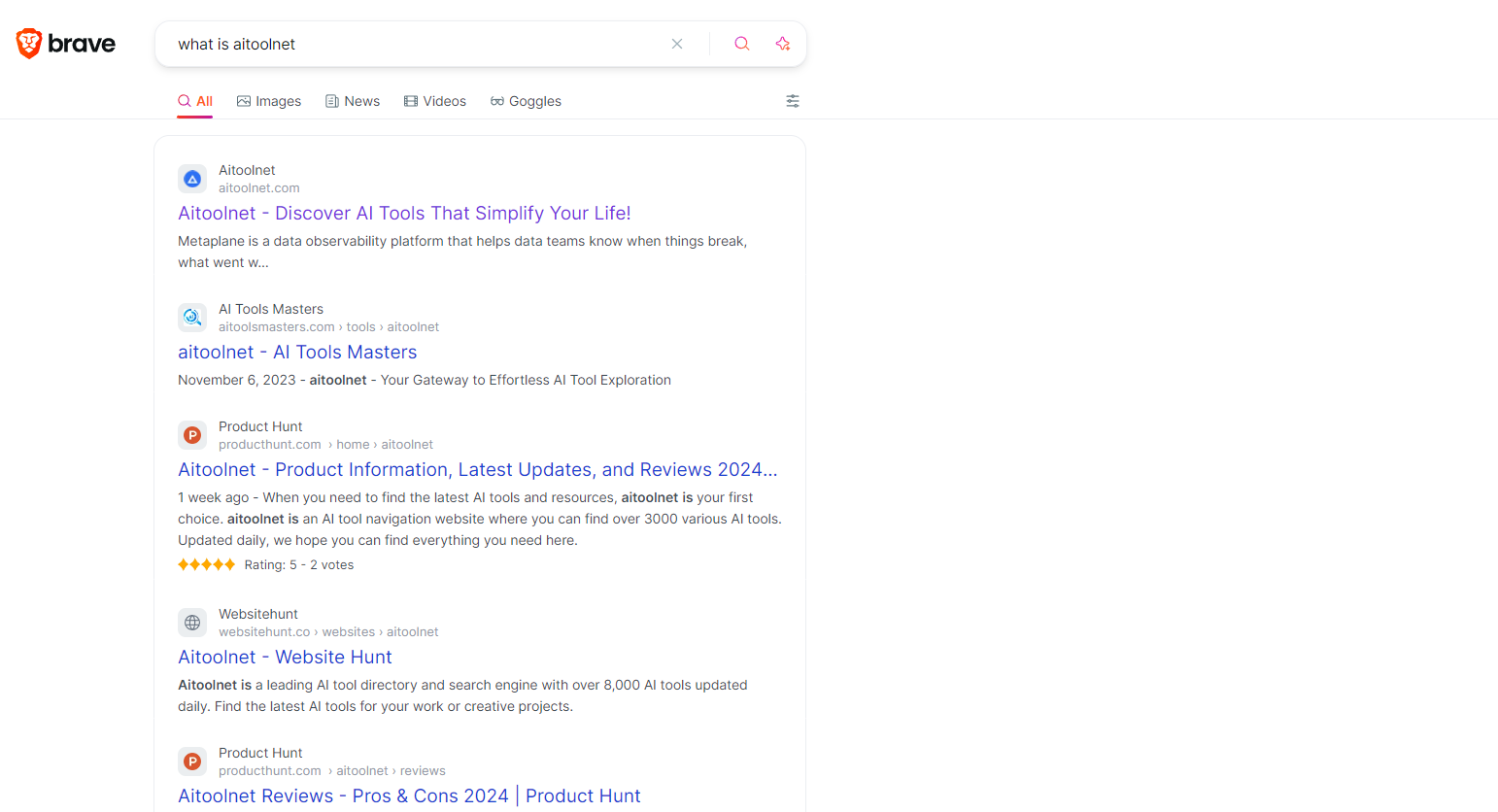1498x812 pixels.
Task: Open Aitoolnet Reviews - Pros & Cons 2024
Action: pos(409,795)
